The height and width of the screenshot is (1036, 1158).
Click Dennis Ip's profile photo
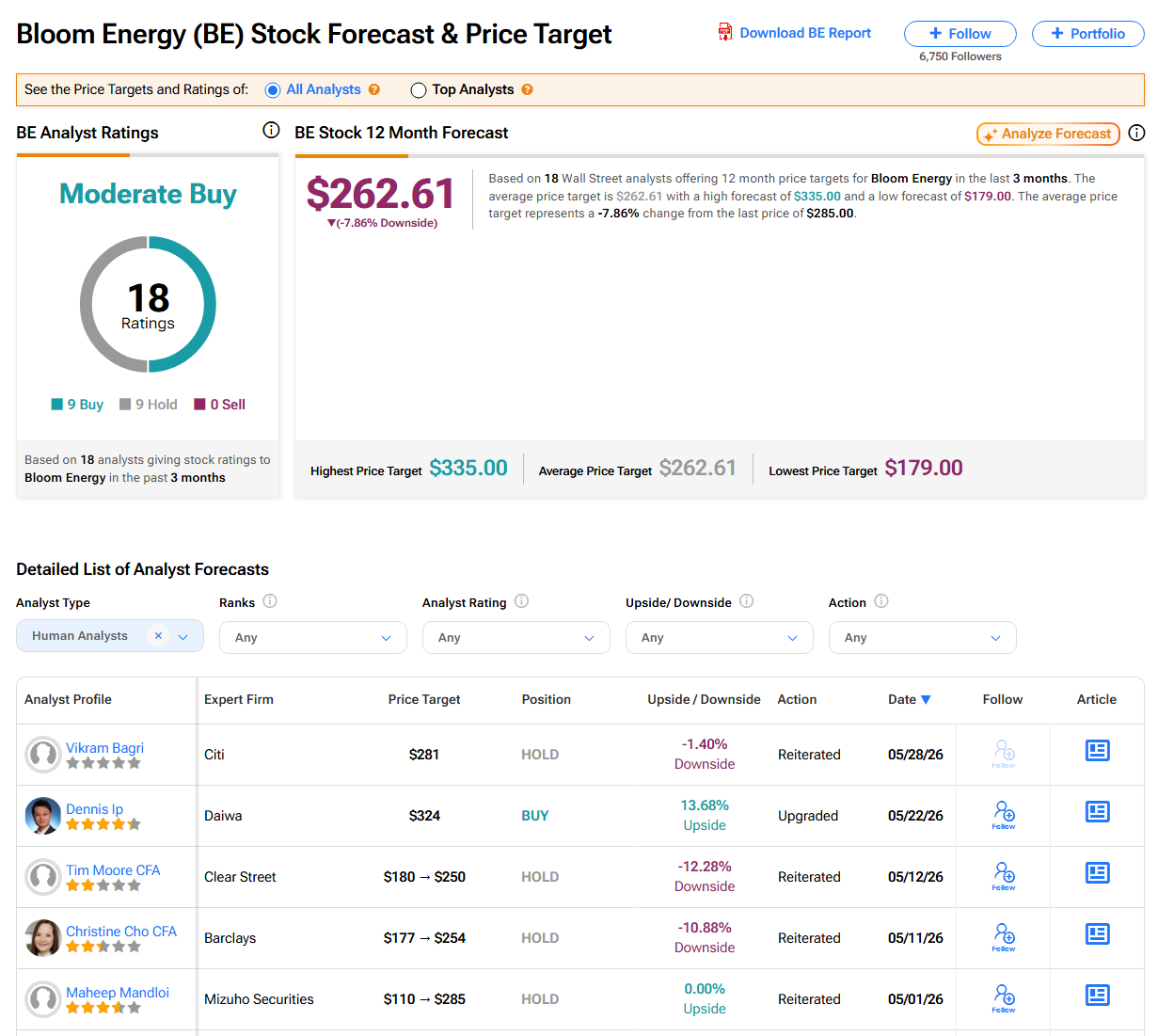(42, 816)
